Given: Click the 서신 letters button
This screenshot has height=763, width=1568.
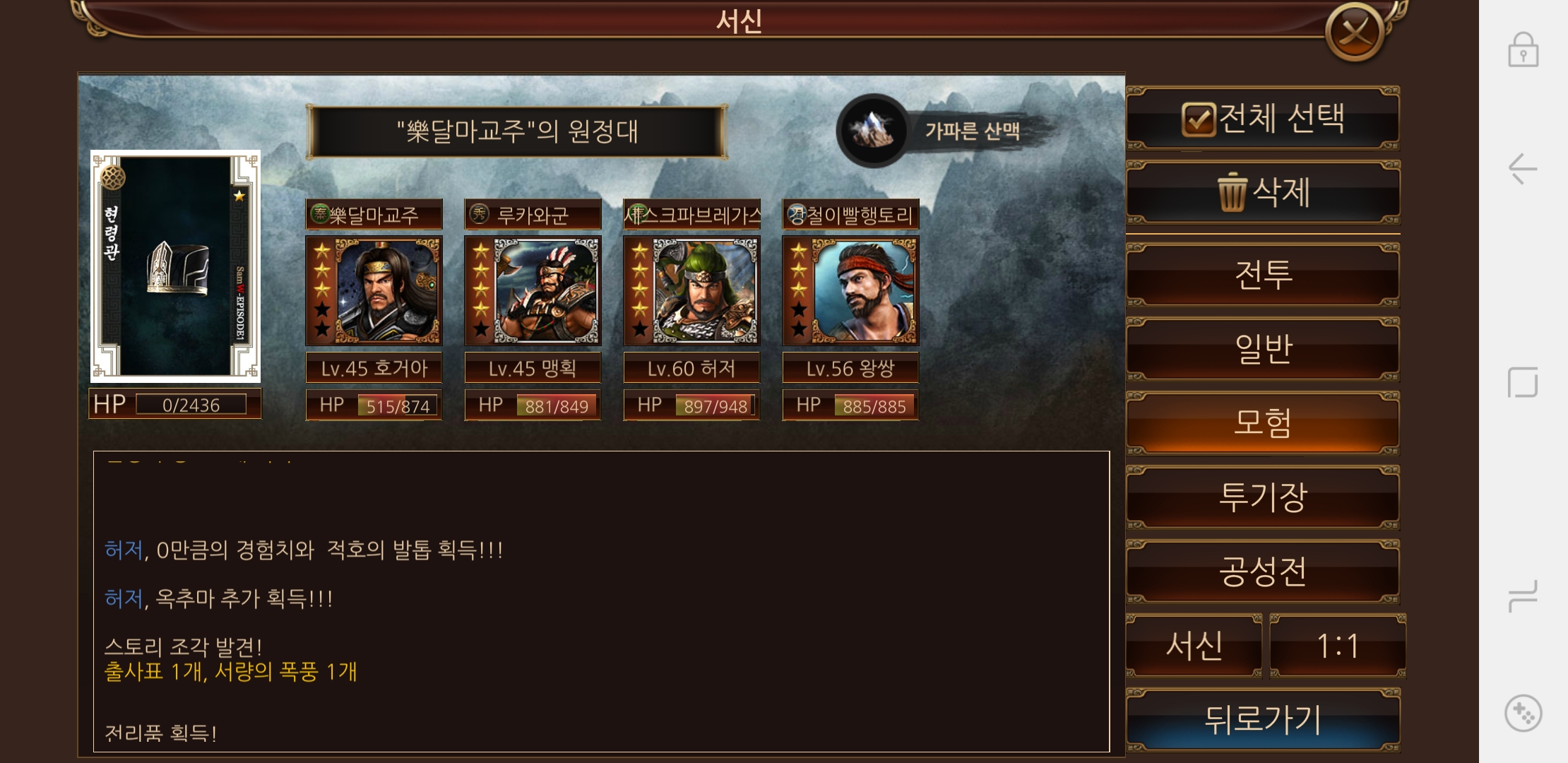Looking at the screenshot, I should click(x=1194, y=645).
